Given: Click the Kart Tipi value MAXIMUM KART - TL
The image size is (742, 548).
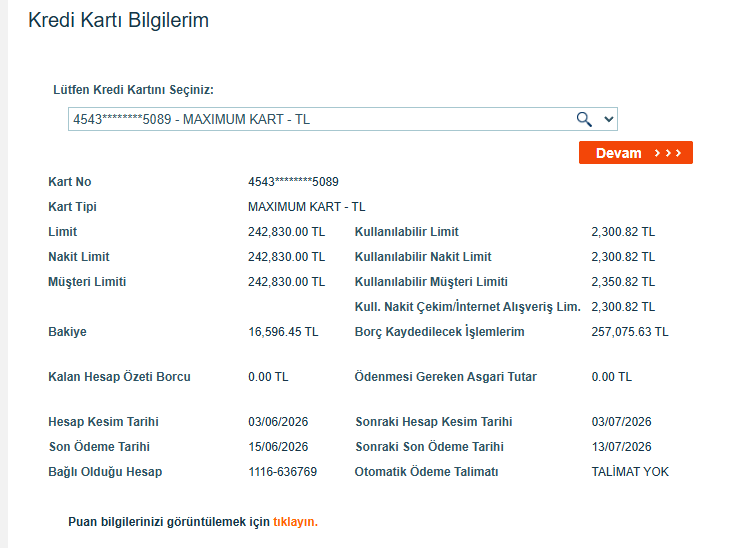Looking at the screenshot, I should pyautogui.click(x=306, y=207).
